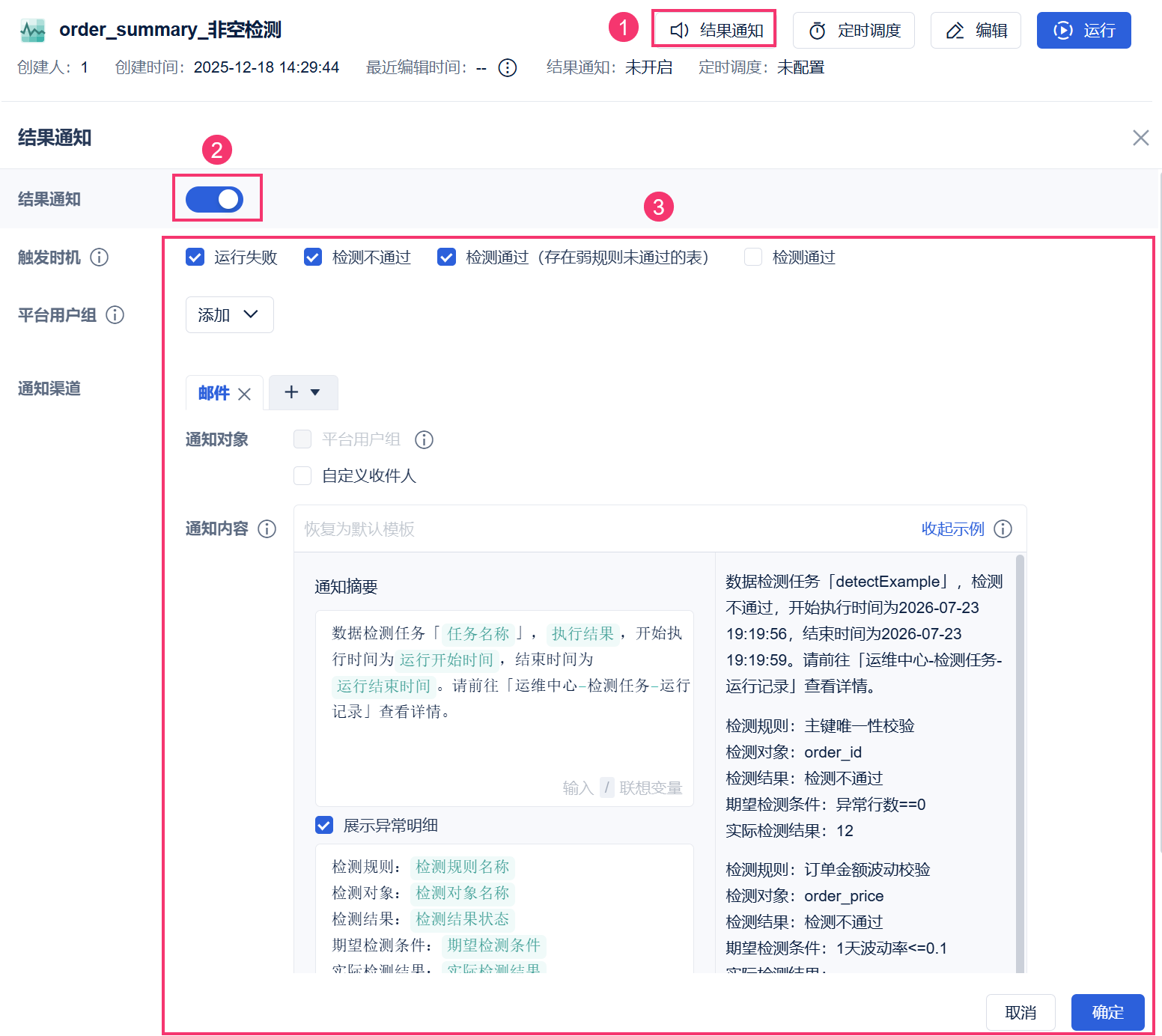Image resolution: width=1162 pixels, height=1036 pixels.
Task: Close the 结果通知 panel
Action: pos(1140,138)
